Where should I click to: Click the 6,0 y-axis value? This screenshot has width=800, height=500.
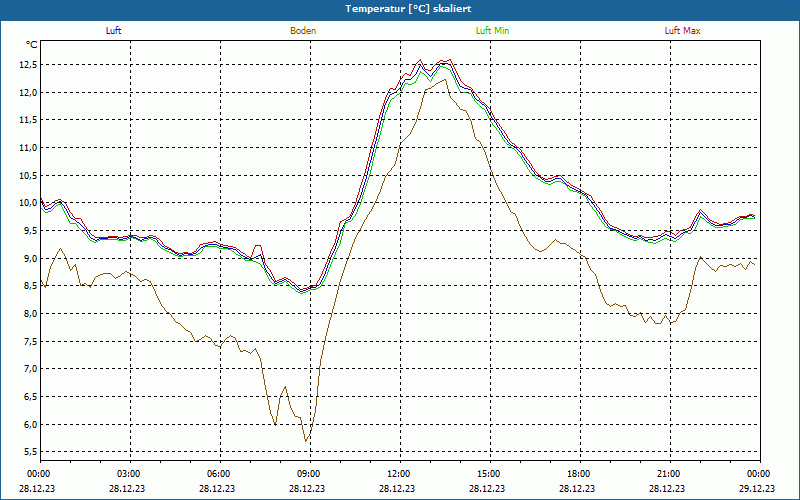coord(30,424)
